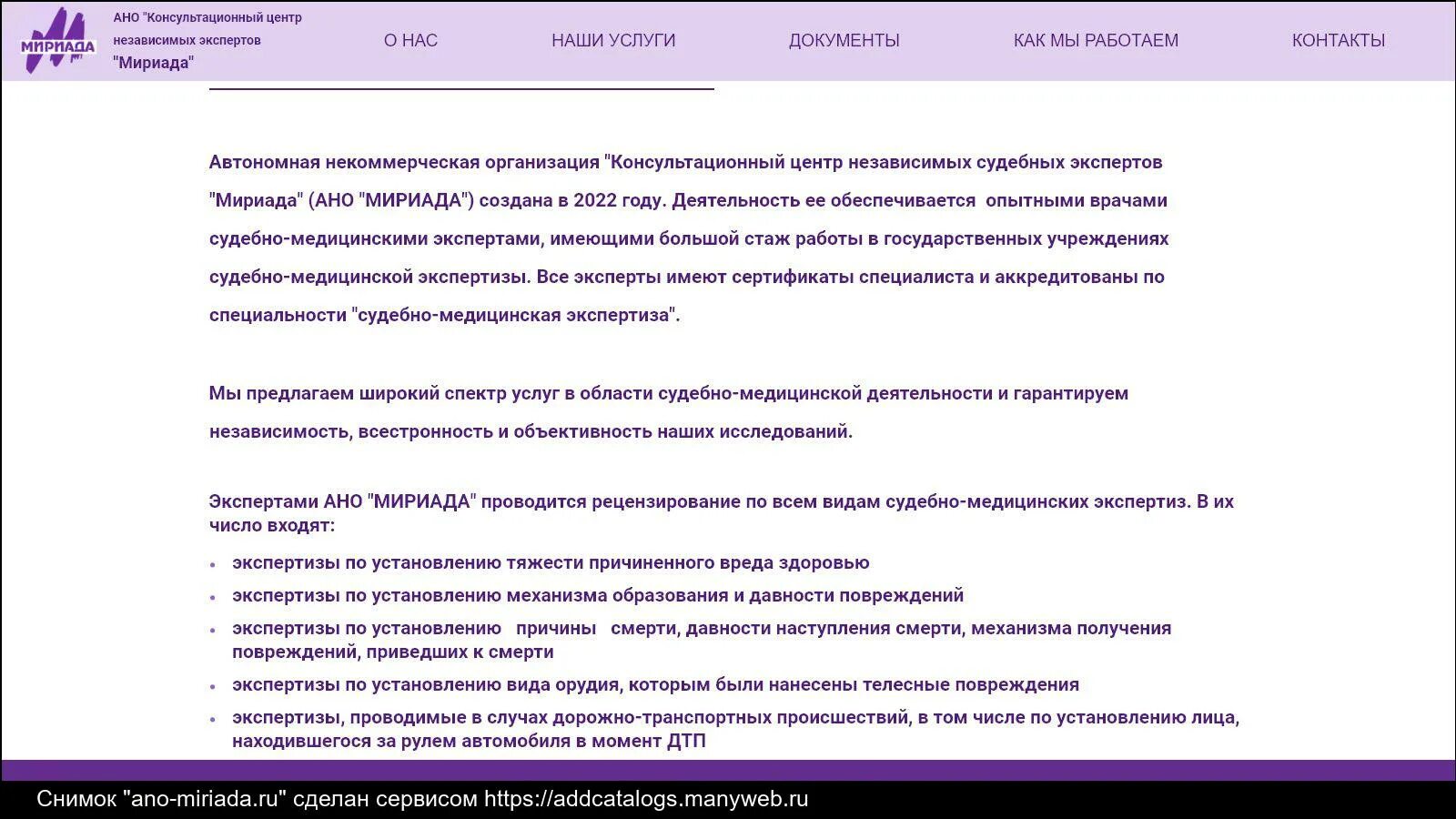Open the КОНТАКТЫ menu item

coord(1338,40)
